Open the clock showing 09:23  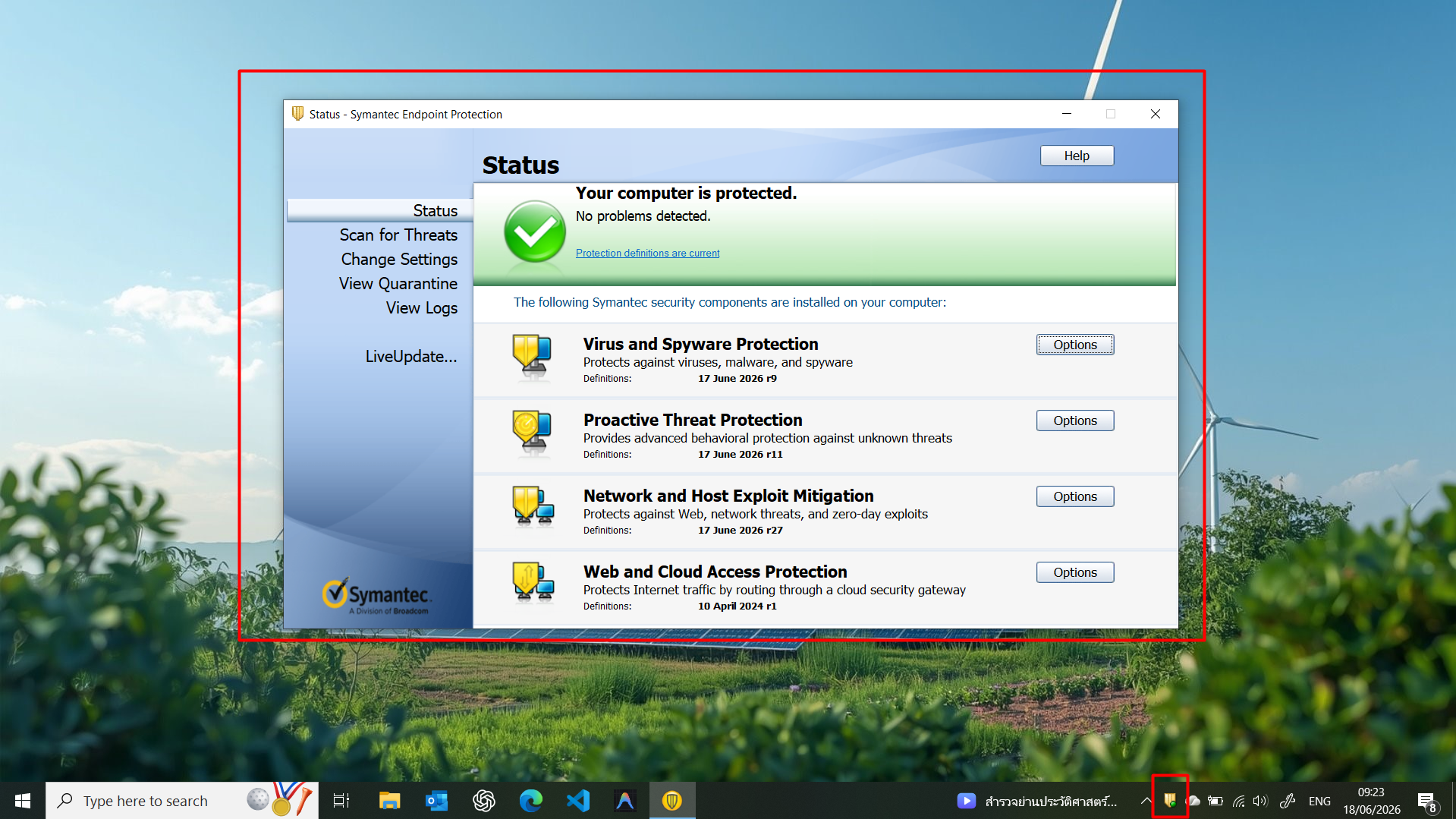point(1371,800)
